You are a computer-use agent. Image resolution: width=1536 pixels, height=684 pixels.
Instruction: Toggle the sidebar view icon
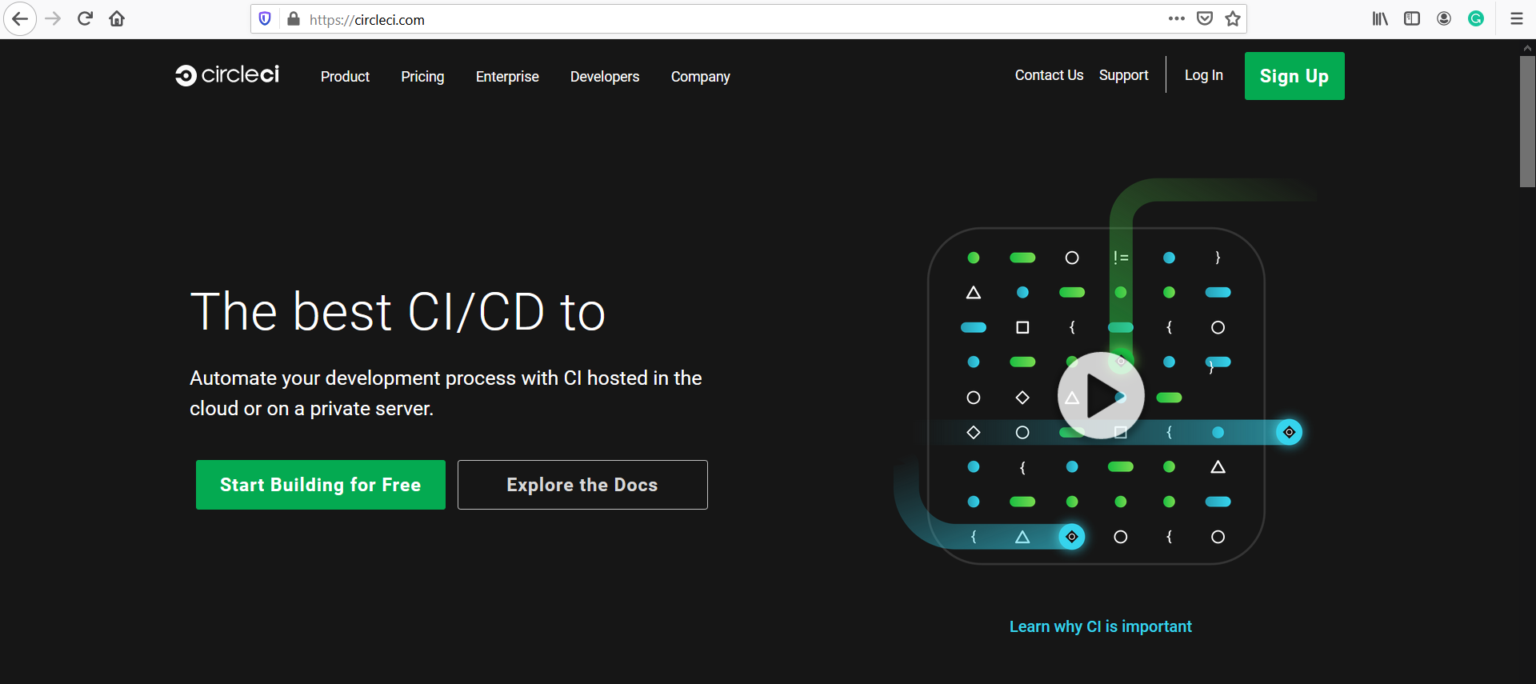click(x=1412, y=19)
